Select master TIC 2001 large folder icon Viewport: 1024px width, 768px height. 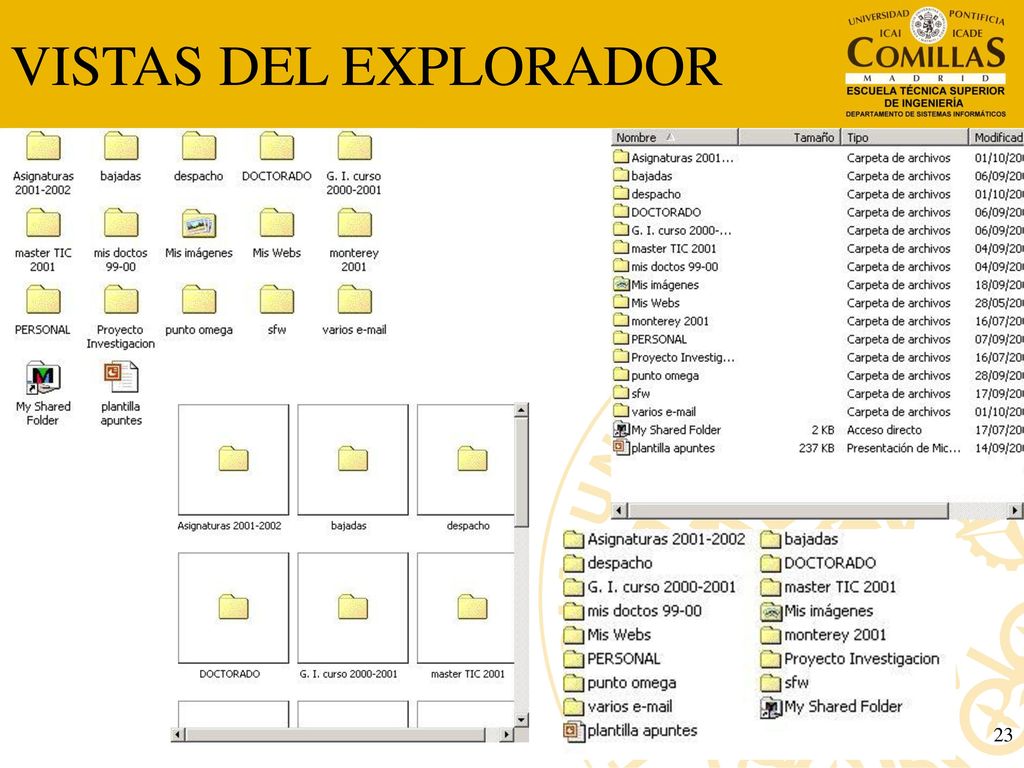[43, 223]
